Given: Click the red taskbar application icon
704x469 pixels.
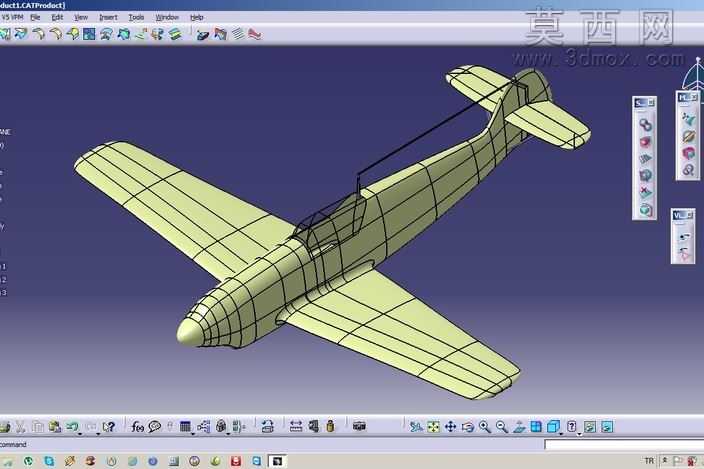Looking at the screenshot, I should point(236,461).
